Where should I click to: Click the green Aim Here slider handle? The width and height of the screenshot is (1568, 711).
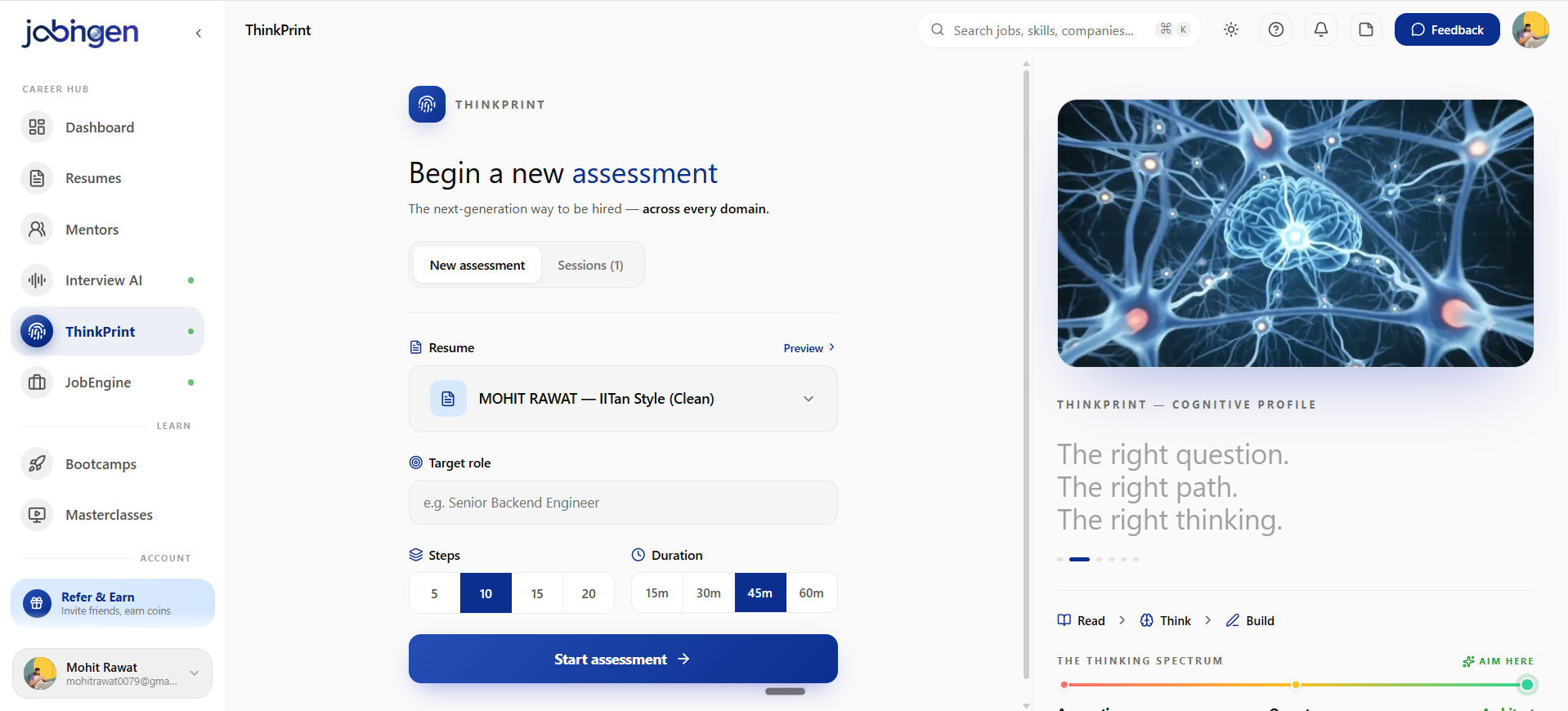point(1527,685)
